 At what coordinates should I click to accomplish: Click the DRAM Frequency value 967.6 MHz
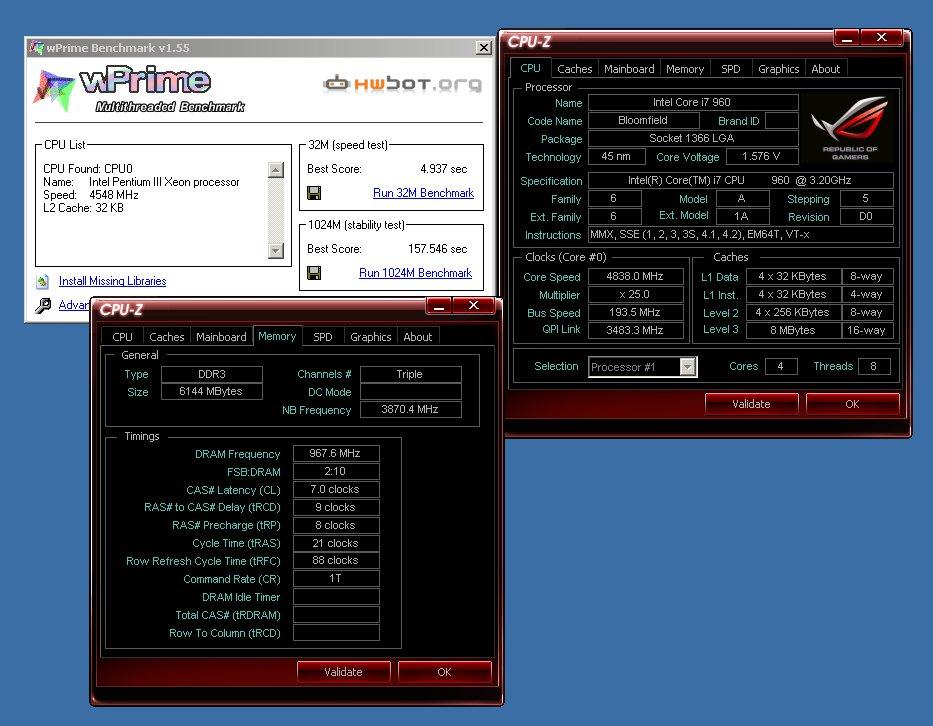point(336,453)
